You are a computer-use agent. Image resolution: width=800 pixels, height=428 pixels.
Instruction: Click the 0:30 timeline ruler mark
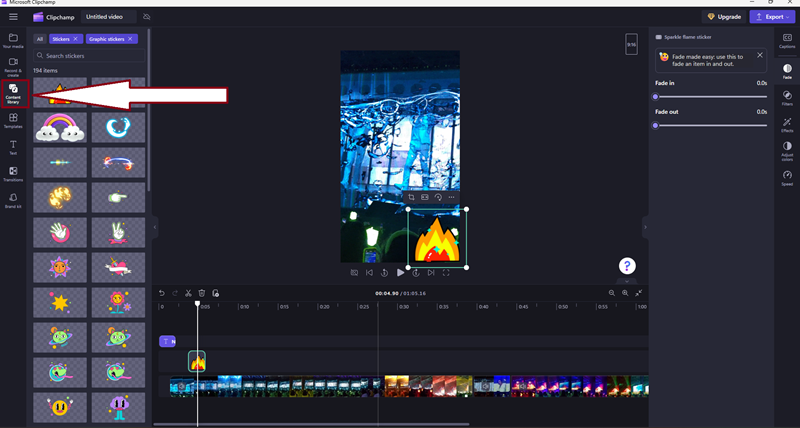click(x=403, y=307)
